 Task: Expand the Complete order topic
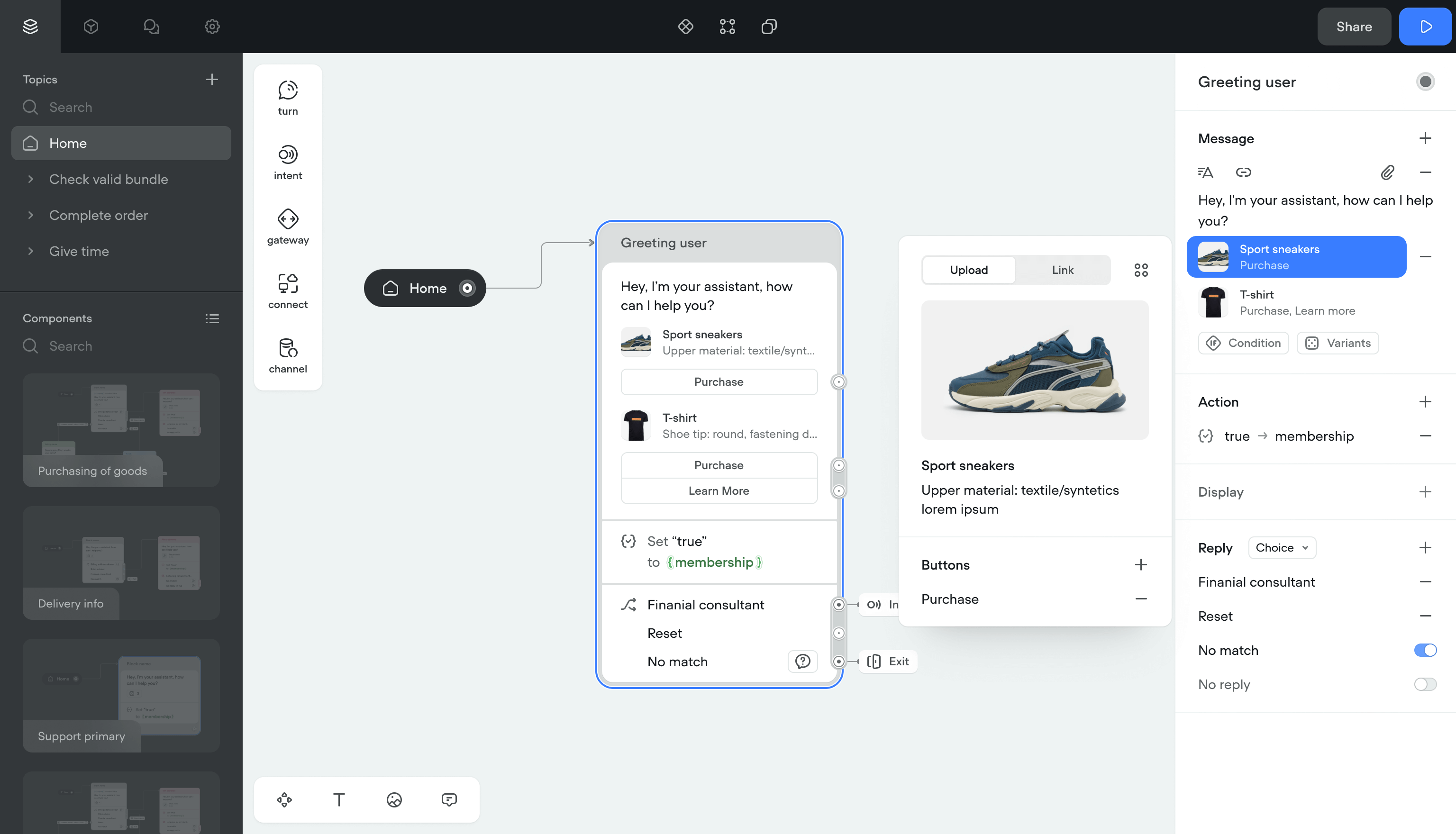click(31, 216)
